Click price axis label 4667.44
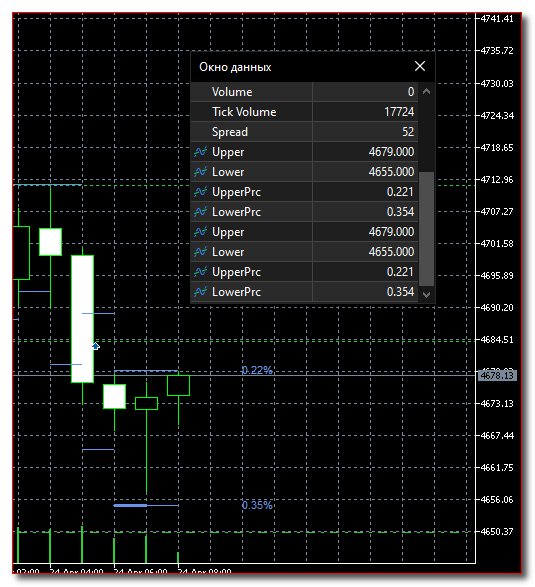The width and height of the screenshot is (535, 587). coord(497,435)
